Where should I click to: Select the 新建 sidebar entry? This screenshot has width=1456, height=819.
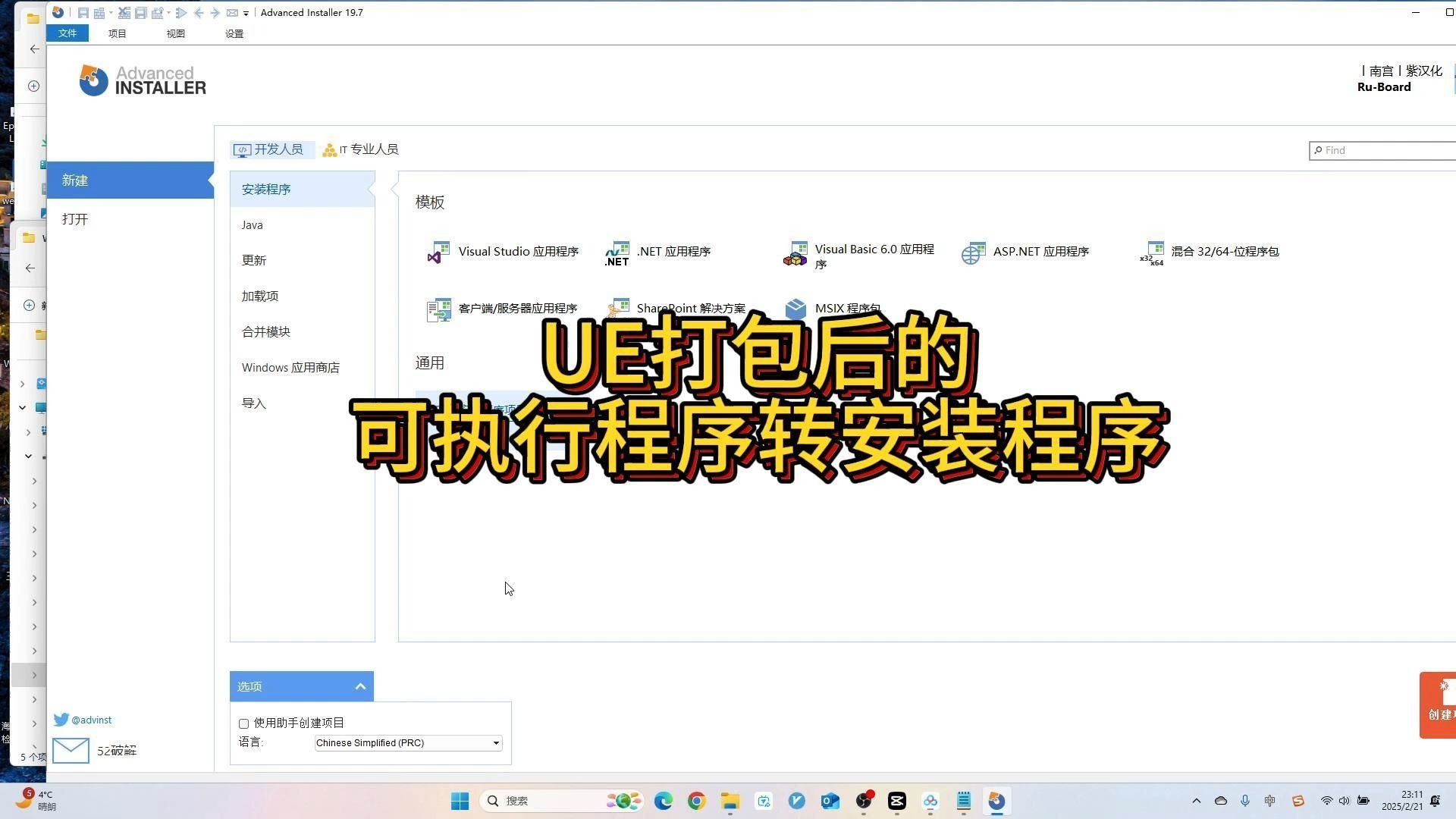tap(130, 180)
